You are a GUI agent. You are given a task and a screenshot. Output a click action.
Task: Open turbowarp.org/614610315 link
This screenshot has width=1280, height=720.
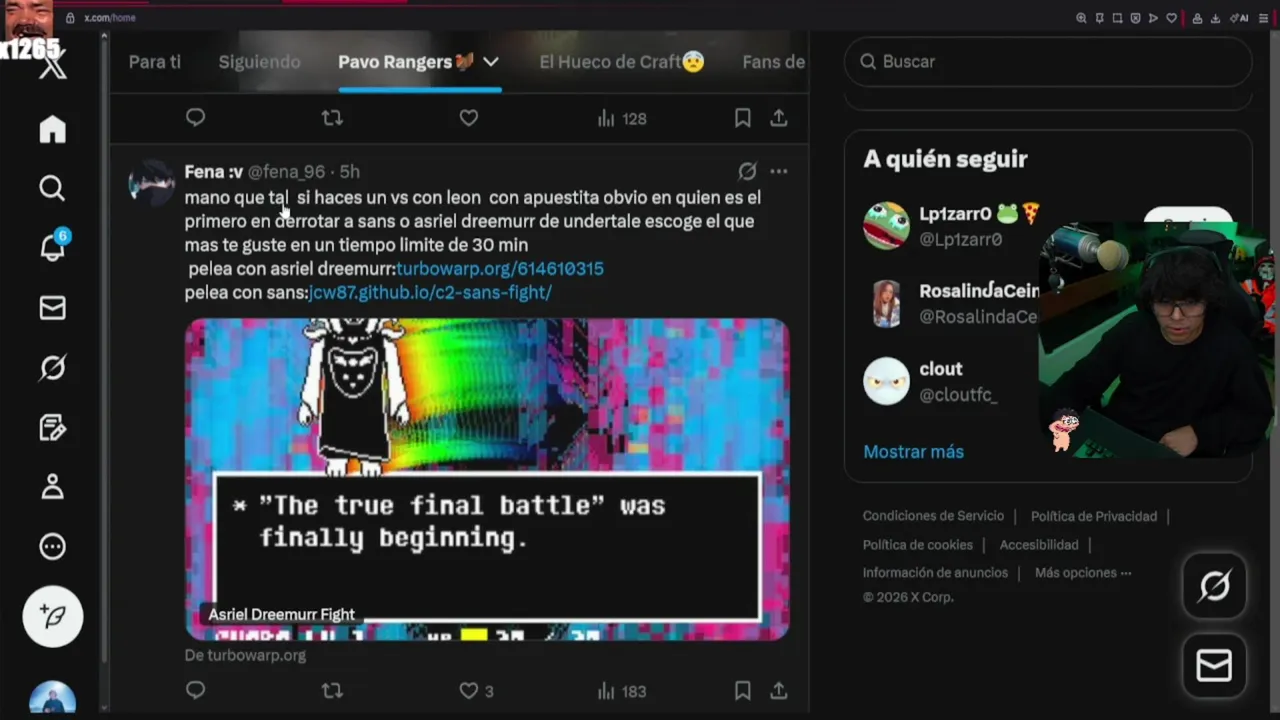500,269
